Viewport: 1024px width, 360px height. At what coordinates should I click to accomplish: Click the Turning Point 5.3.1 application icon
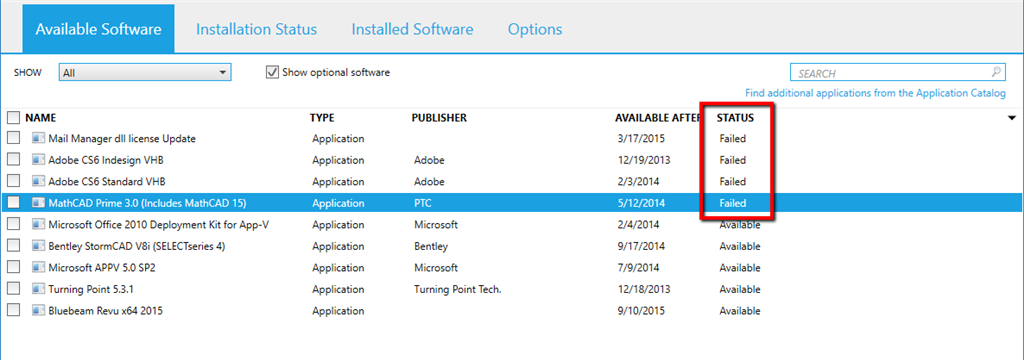(x=38, y=289)
